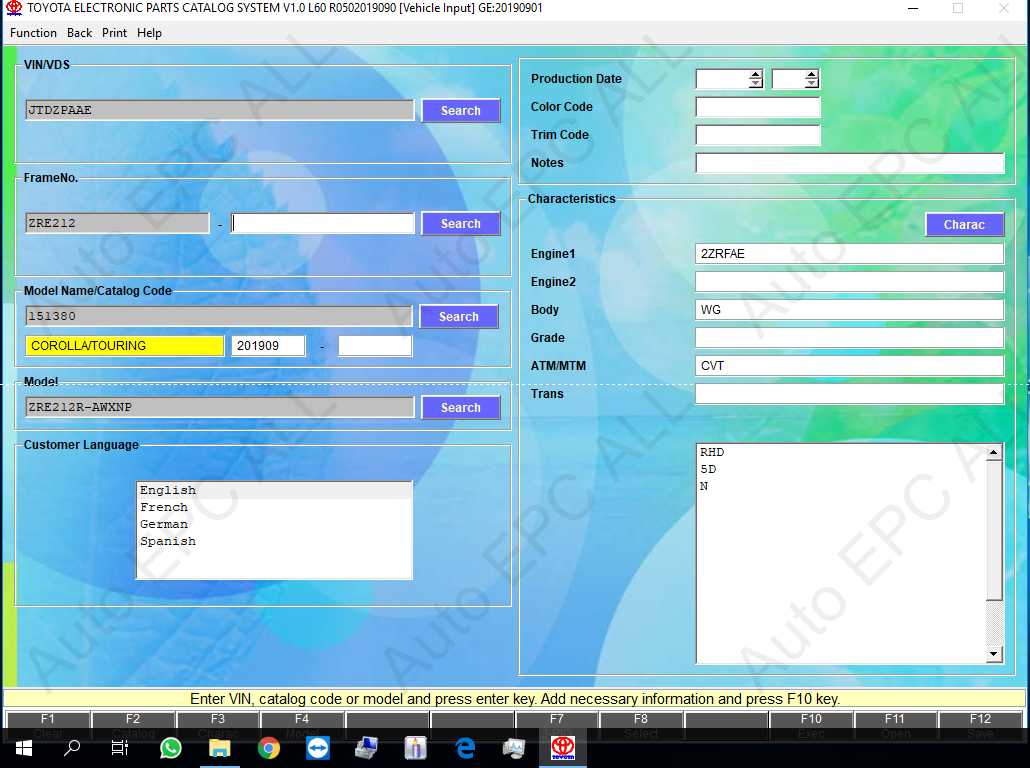
Task: Open the computer-monitor taskbar icon left of WinRAR
Action: (x=367, y=748)
